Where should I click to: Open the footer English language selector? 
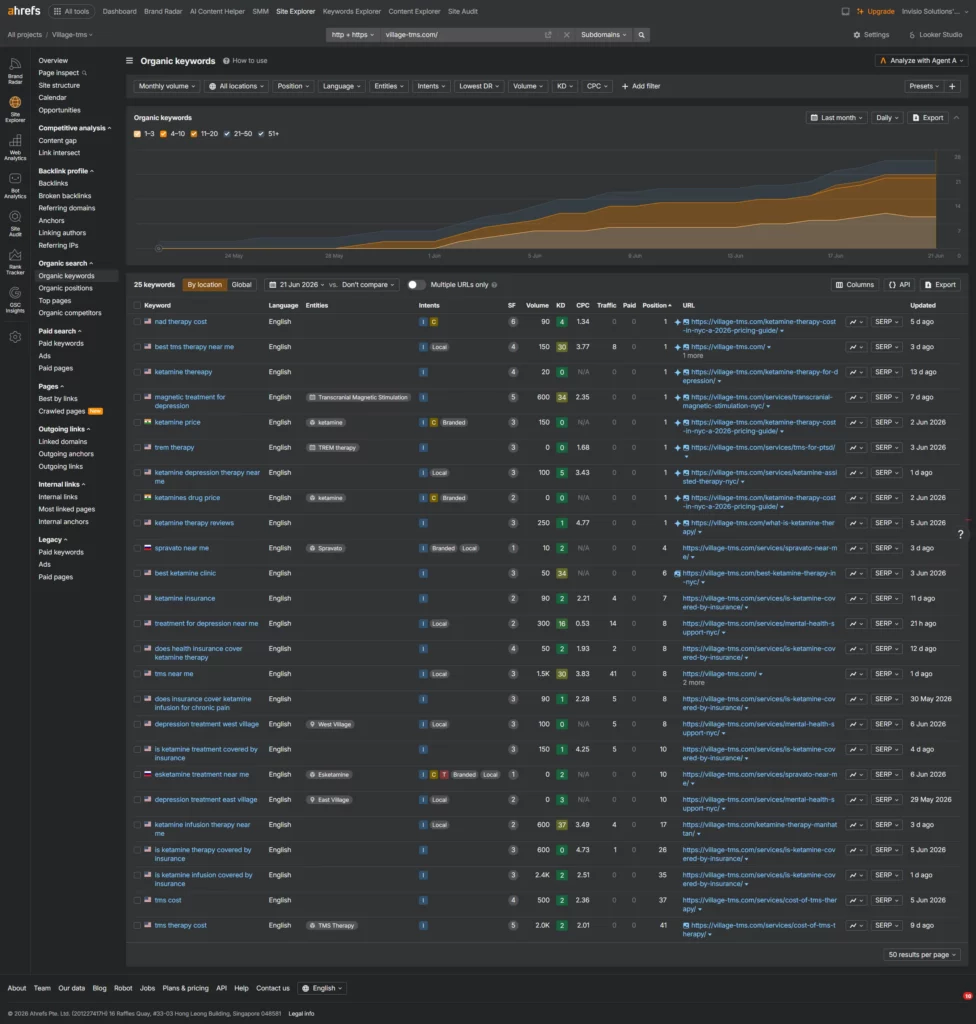[323, 988]
